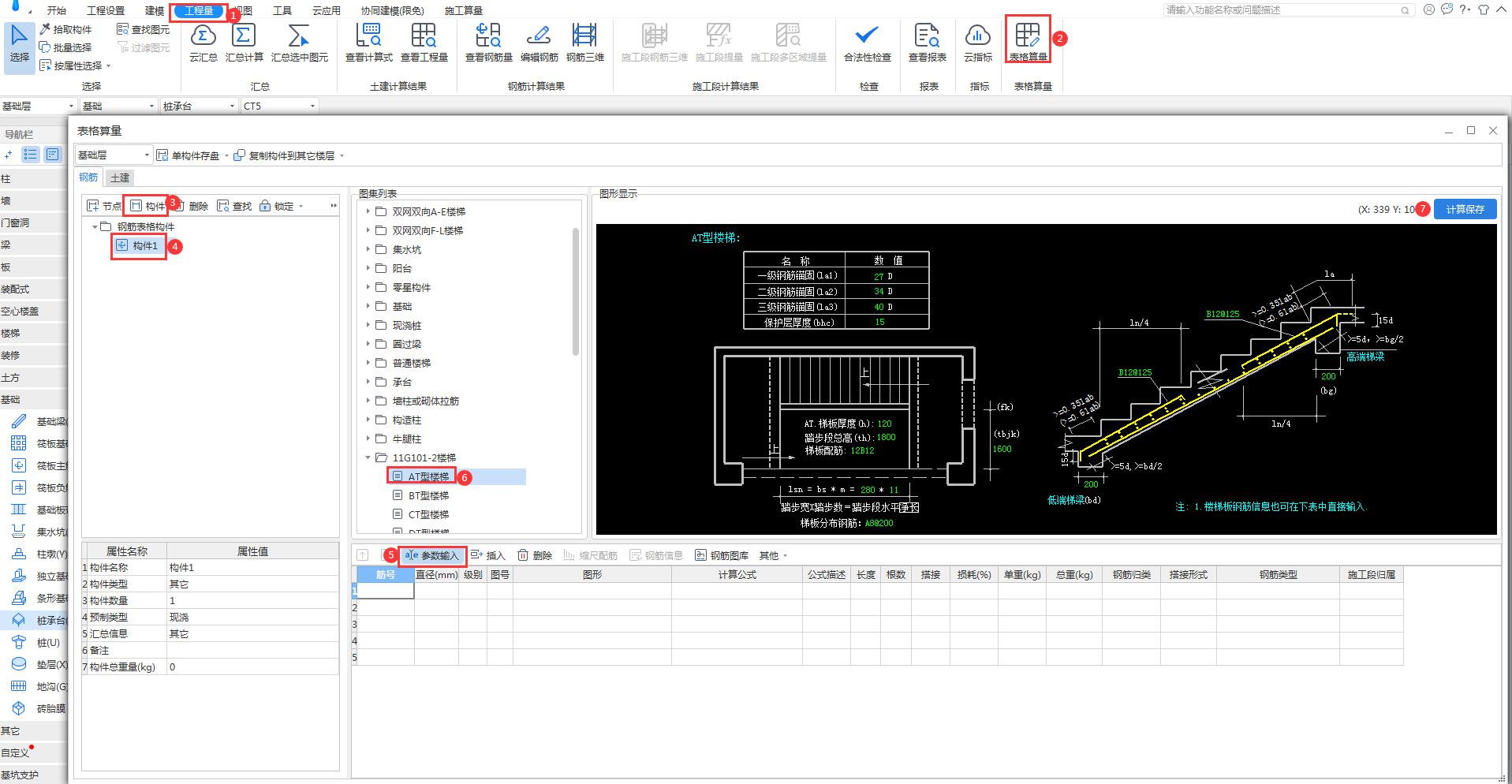Open 钢筋三维 view tool
The width and height of the screenshot is (1512, 784).
click(584, 43)
